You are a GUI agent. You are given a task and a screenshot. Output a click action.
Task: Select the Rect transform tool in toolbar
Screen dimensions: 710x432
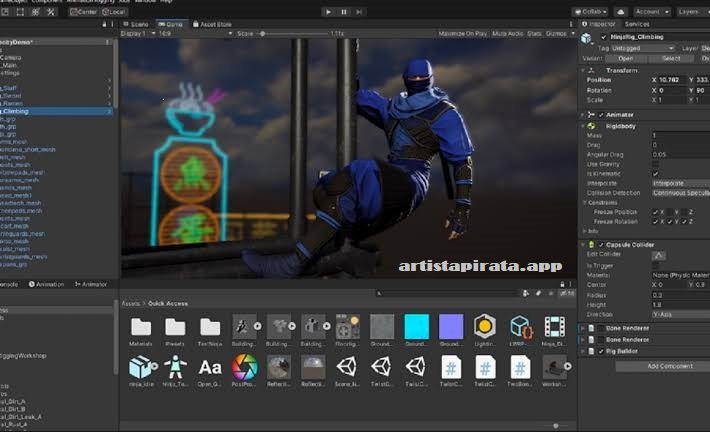tap(20, 12)
